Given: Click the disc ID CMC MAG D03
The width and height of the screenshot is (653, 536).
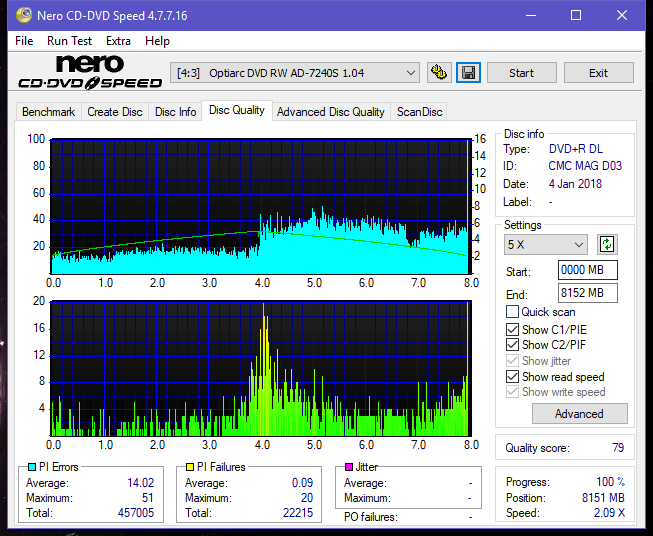Looking at the screenshot, I should [x=585, y=166].
